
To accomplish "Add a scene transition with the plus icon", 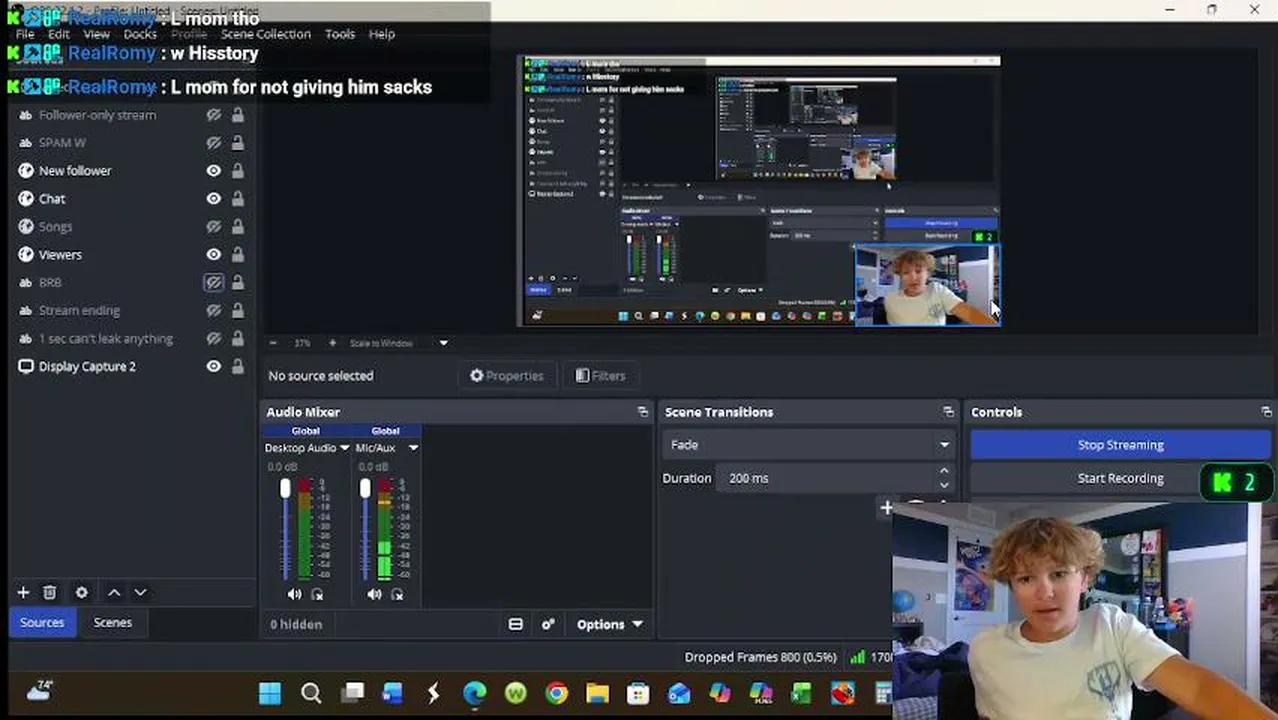I will 886,508.
